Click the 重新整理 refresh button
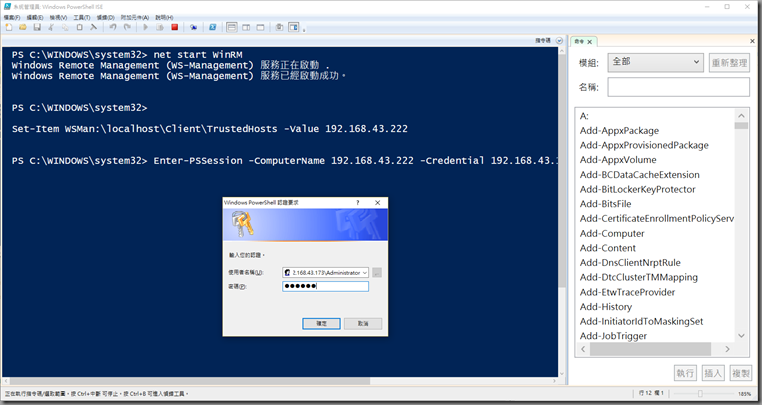Screen dimensions: 762x405 pyautogui.click(x=729, y=63)
